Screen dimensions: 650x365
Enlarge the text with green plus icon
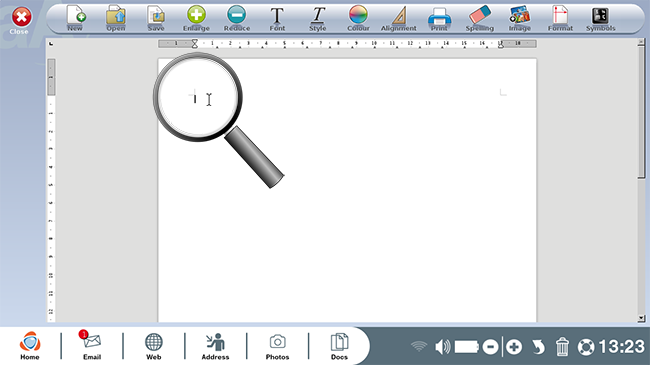pyautogui.click(x=196, y=18)
